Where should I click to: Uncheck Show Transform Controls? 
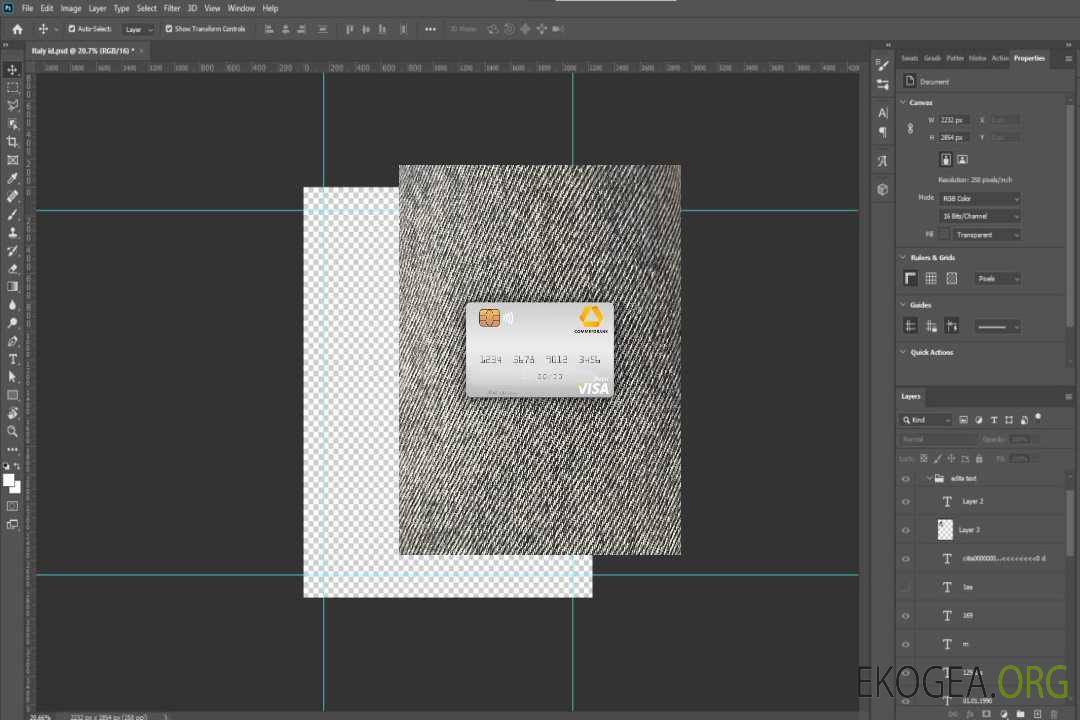pos(169,29)
